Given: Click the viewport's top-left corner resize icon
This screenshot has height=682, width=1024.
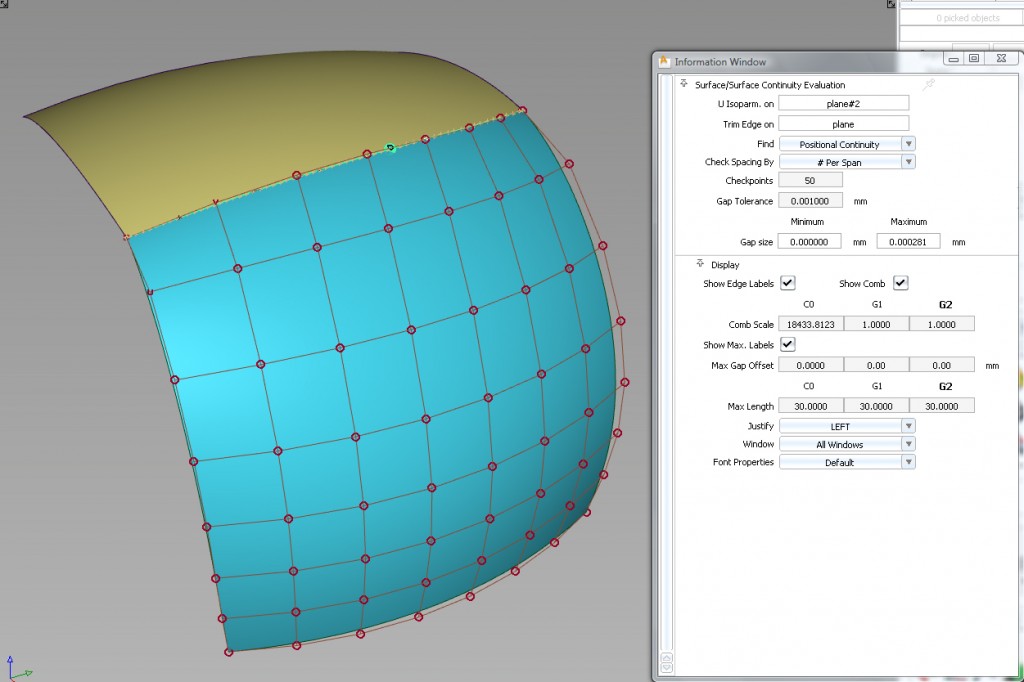Looking at the screenshot, I should pos(5,5).
